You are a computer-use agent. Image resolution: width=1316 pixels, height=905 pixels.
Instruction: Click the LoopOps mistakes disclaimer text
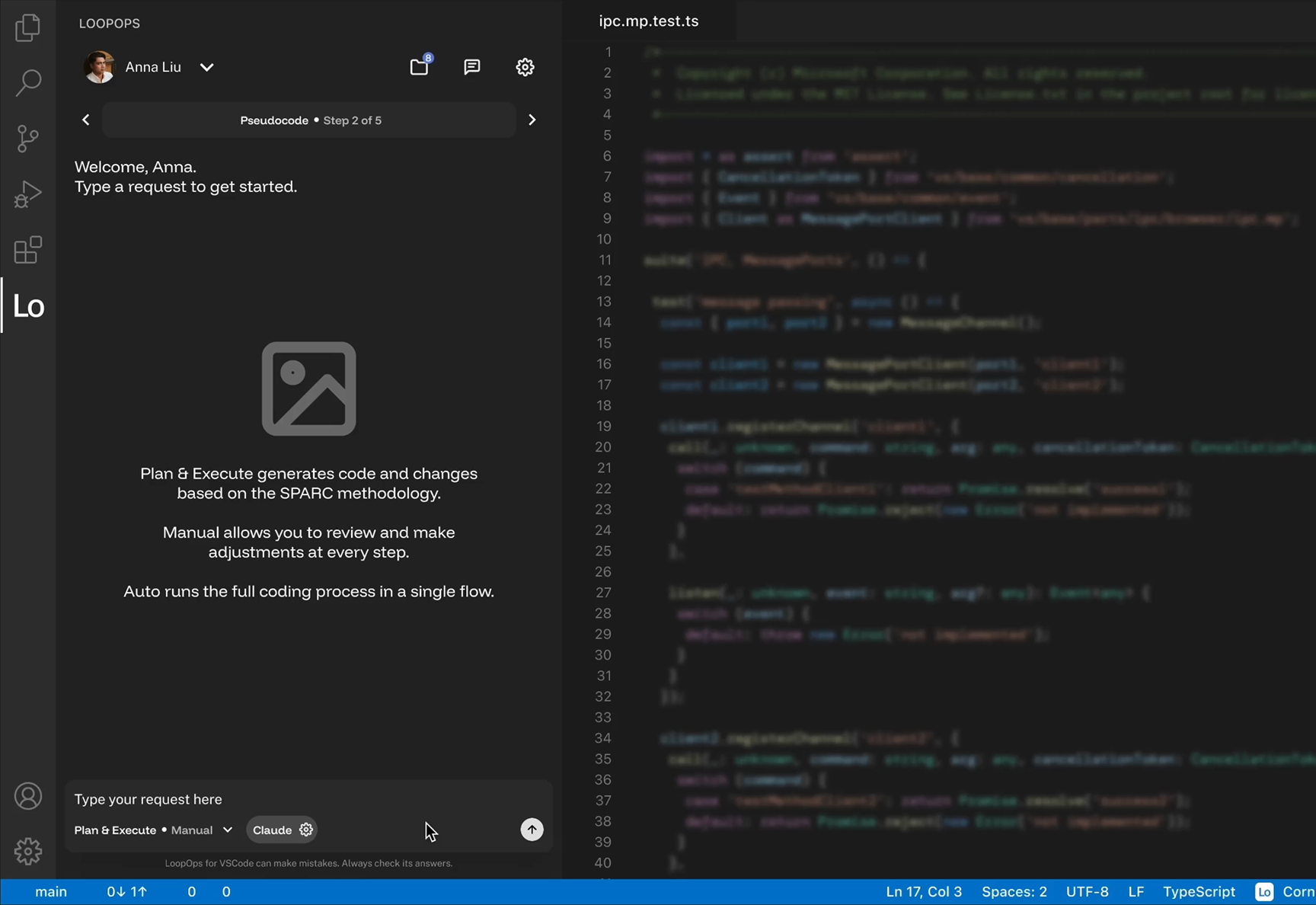click(x=308, y=863)
